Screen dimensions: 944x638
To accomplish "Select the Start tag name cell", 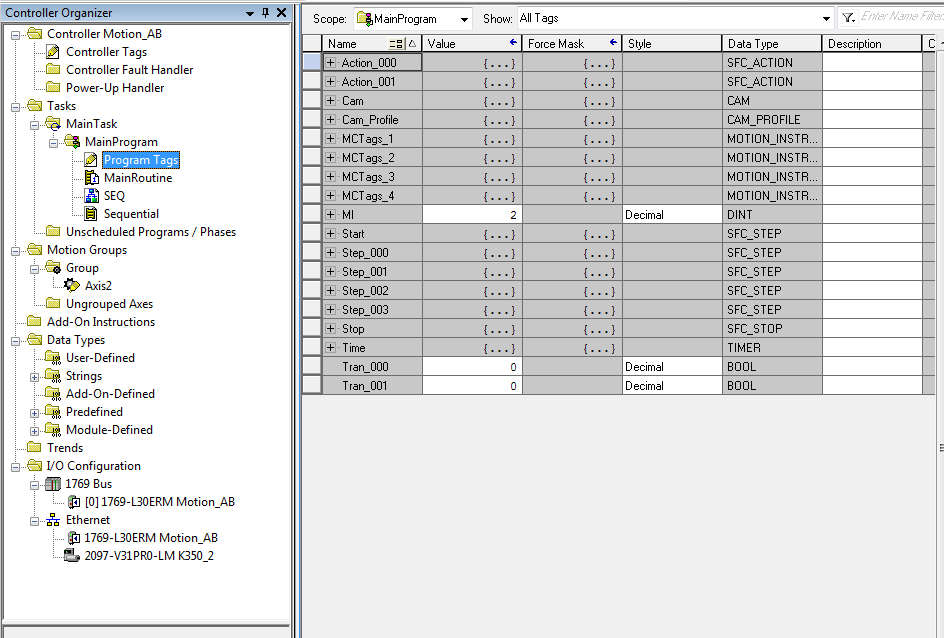I will (x=372, y=234).
